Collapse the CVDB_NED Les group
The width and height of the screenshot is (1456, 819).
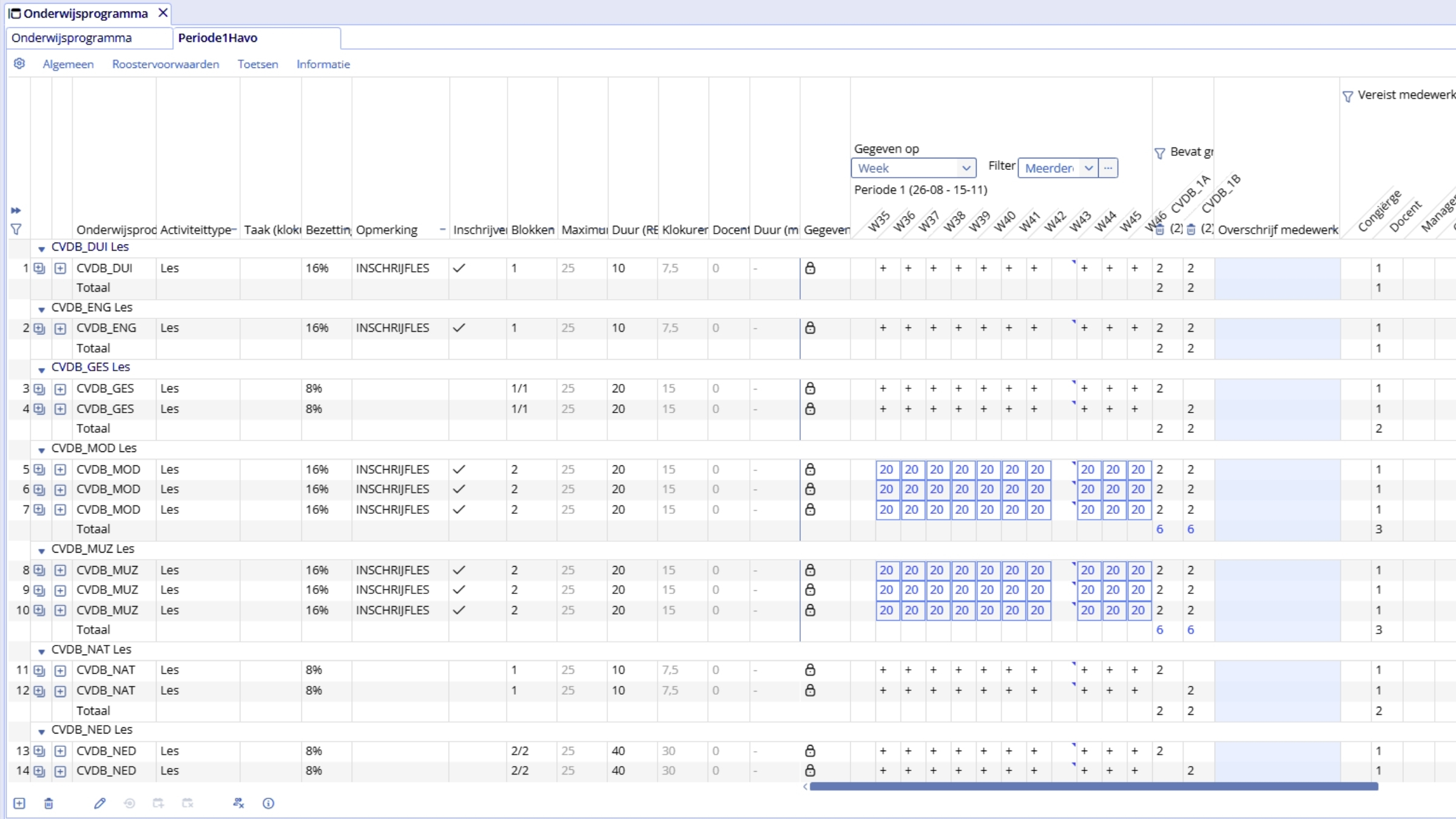(41, 732)
